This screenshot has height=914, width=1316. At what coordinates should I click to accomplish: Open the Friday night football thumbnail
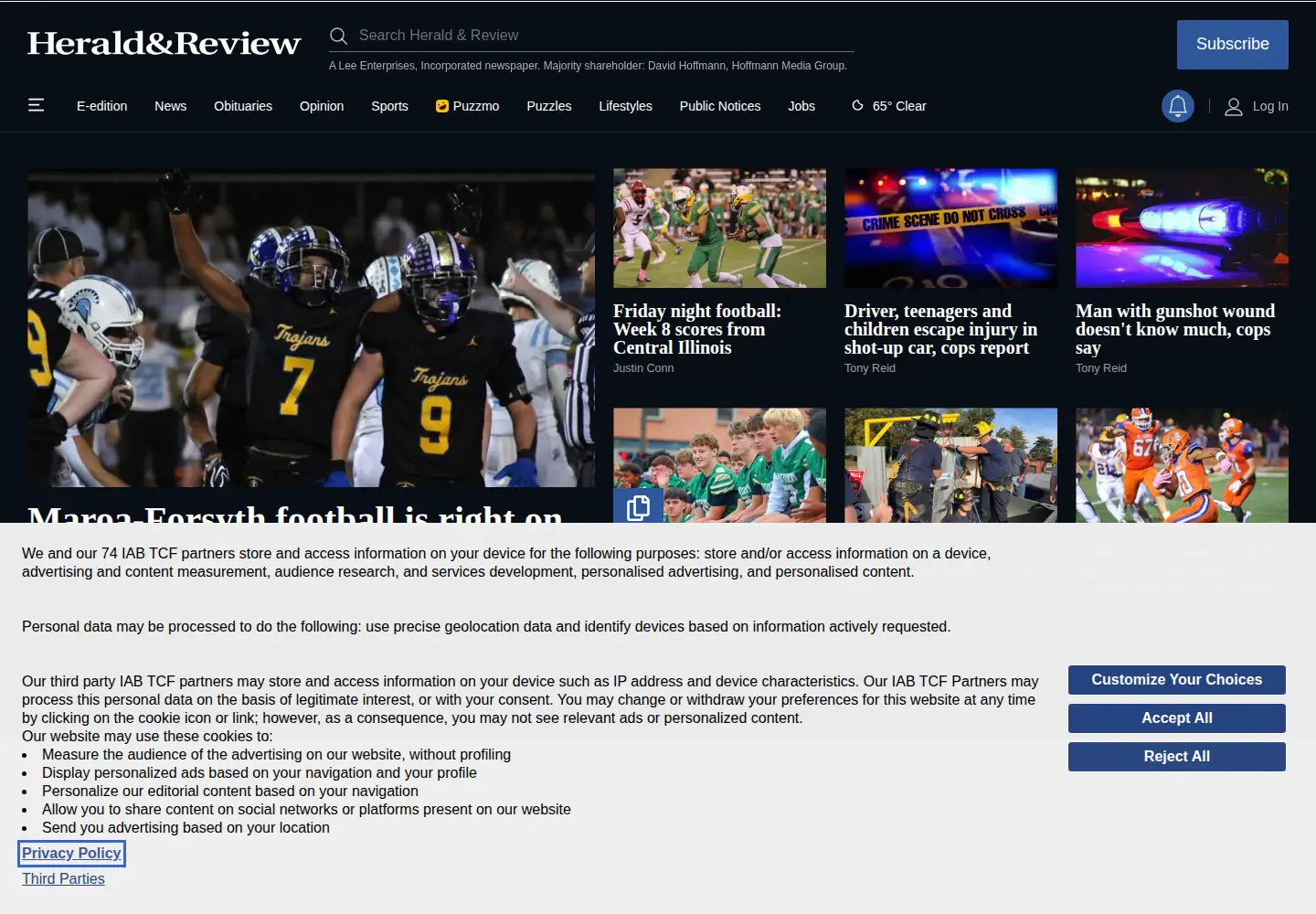coord(719,228)
